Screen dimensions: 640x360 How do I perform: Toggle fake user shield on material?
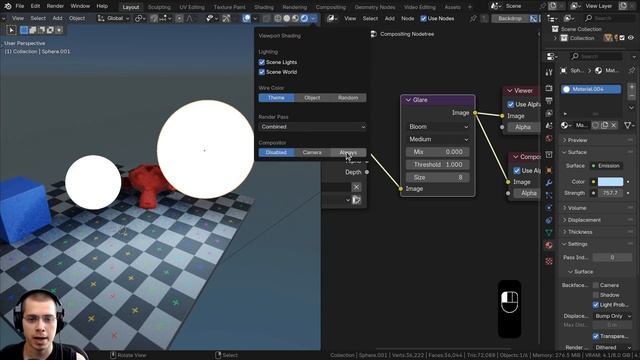(596, 125)
